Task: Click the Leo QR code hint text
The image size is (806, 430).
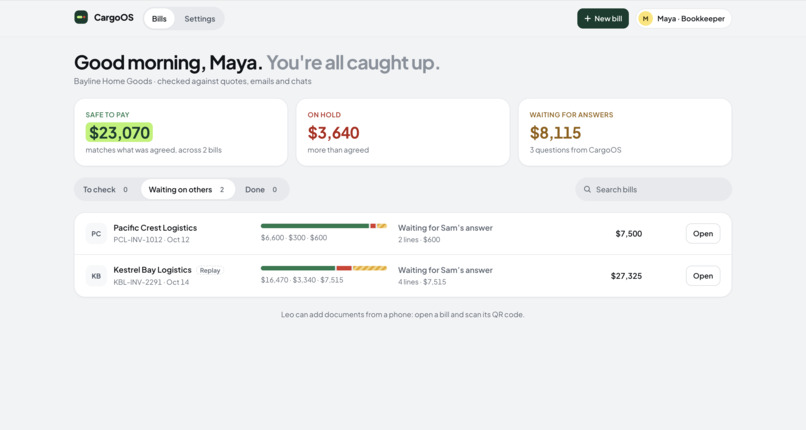Action: pyautogui.click(x=402, y=314)
